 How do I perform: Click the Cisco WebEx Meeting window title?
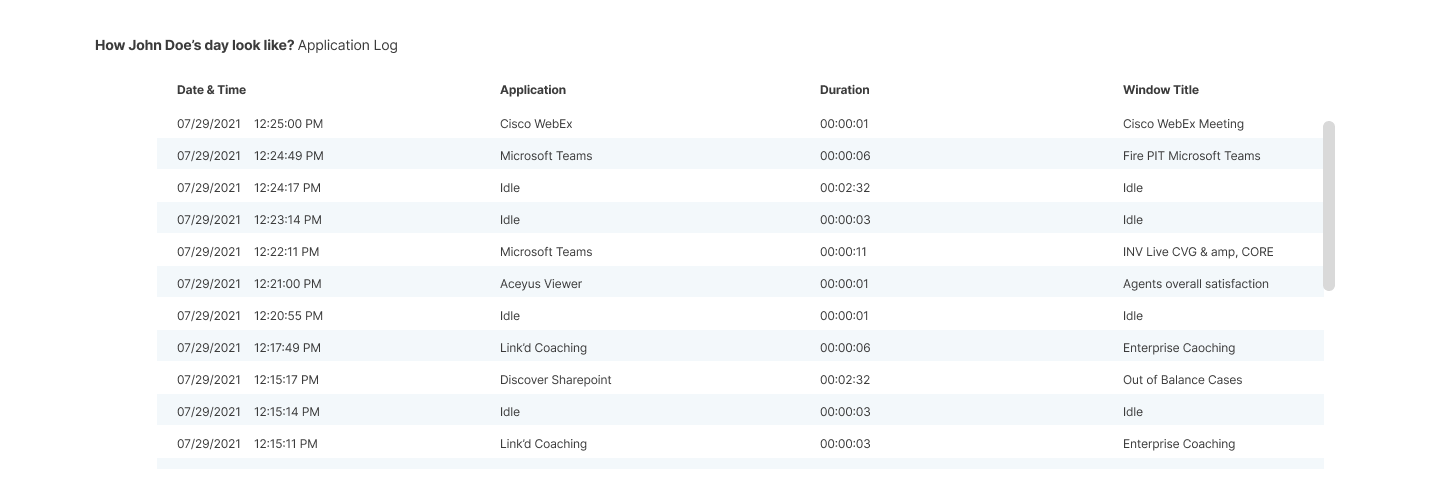[x=1183, y=124]
